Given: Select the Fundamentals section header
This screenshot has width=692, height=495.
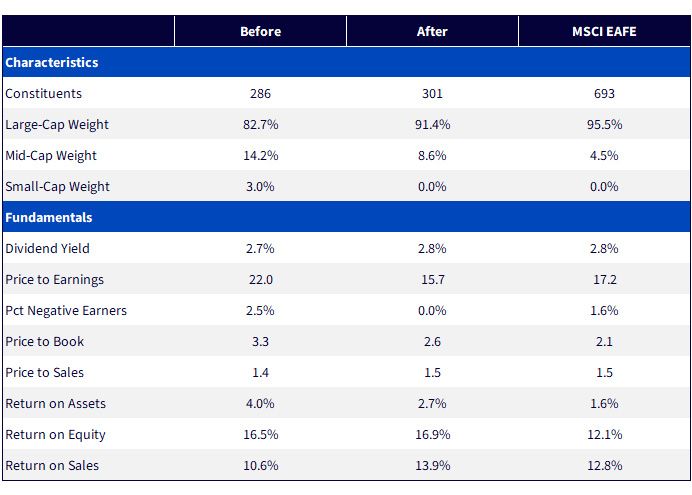Looking at the screenshot, I should click(x=49, y=217).
